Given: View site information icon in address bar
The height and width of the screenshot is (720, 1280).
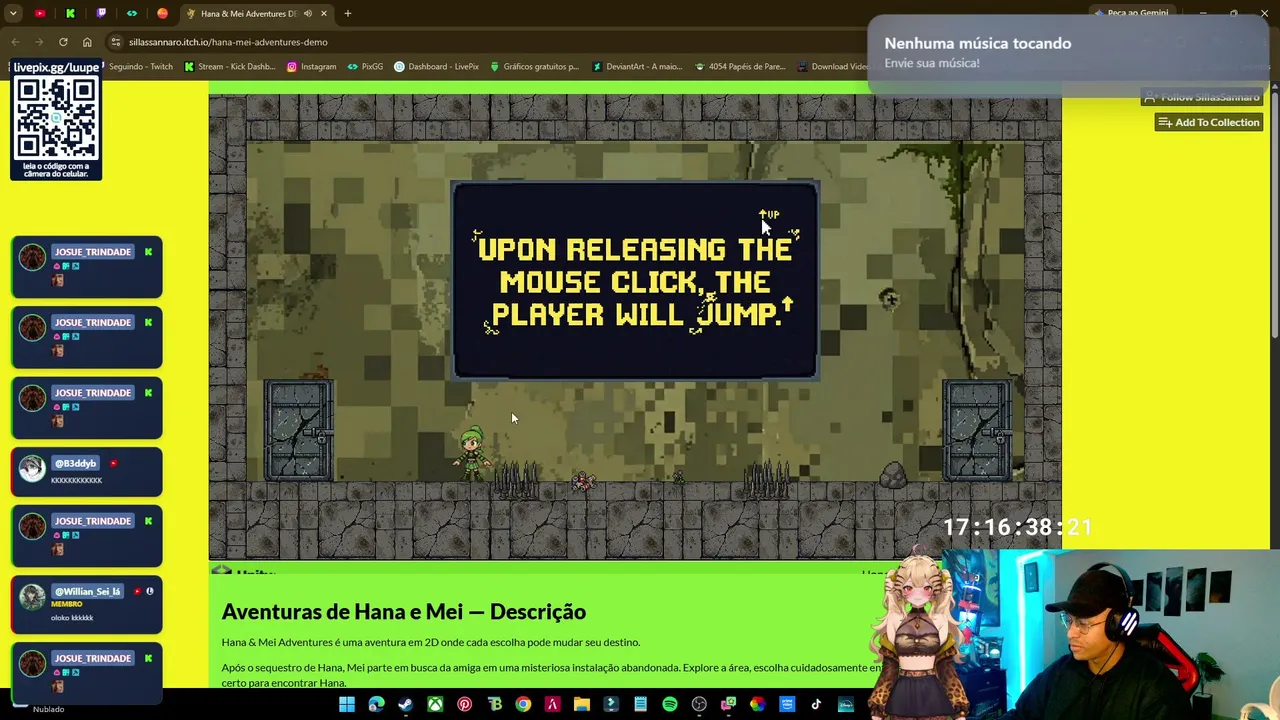Looking at the screenshot, I should (x=116, y=42).
